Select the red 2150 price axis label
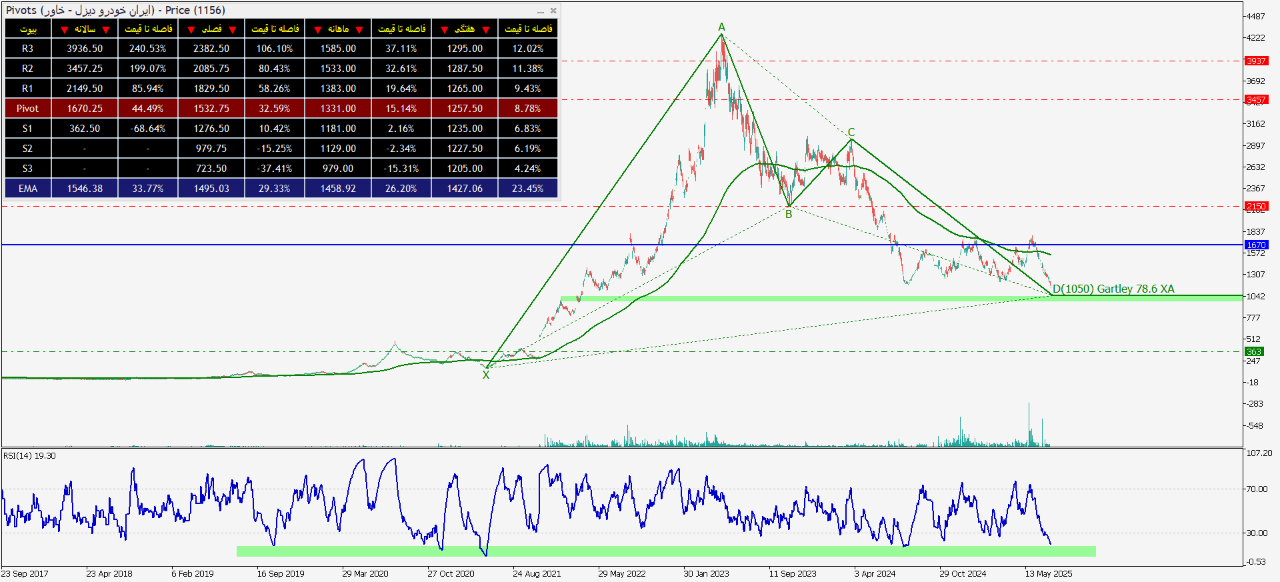Screen dimensions: 1280x582 coord(1256,207)
